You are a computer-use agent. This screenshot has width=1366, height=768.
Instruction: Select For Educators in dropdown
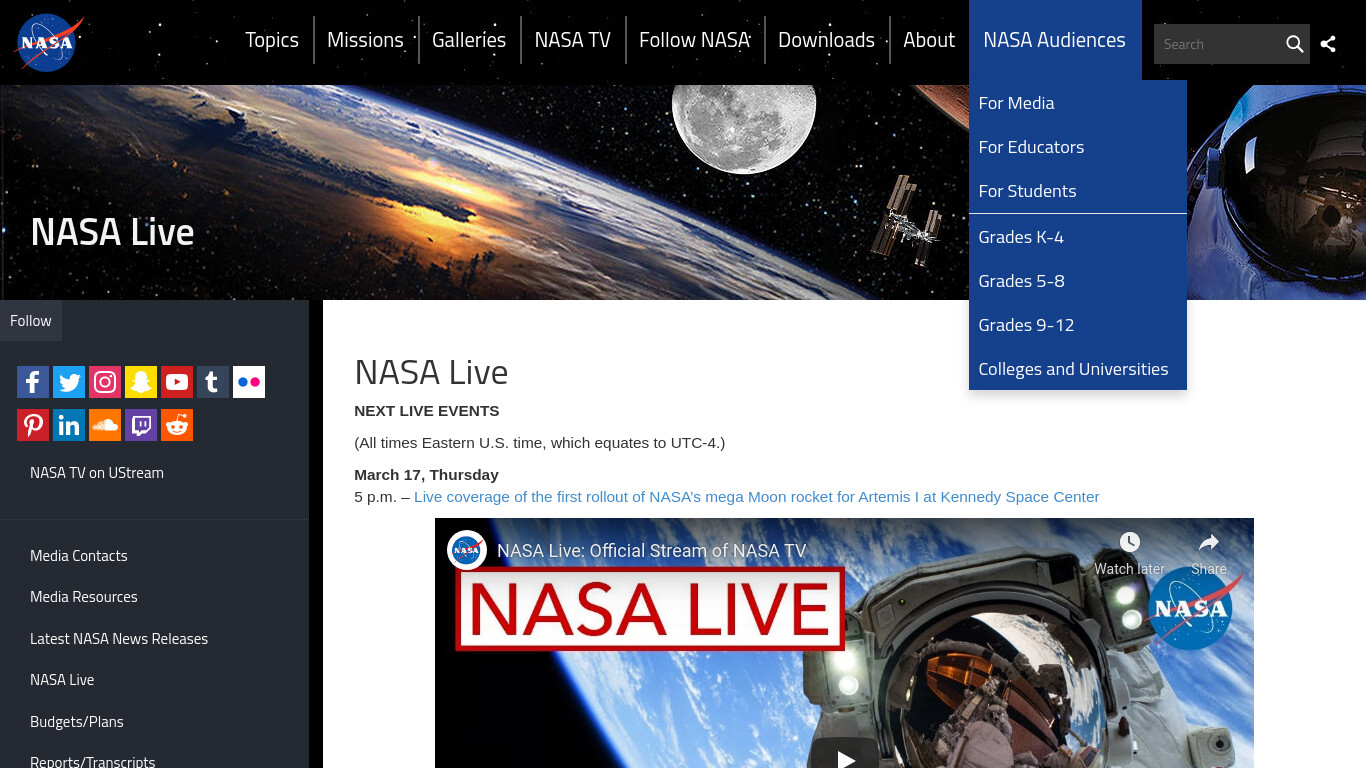pos(1078,147)
